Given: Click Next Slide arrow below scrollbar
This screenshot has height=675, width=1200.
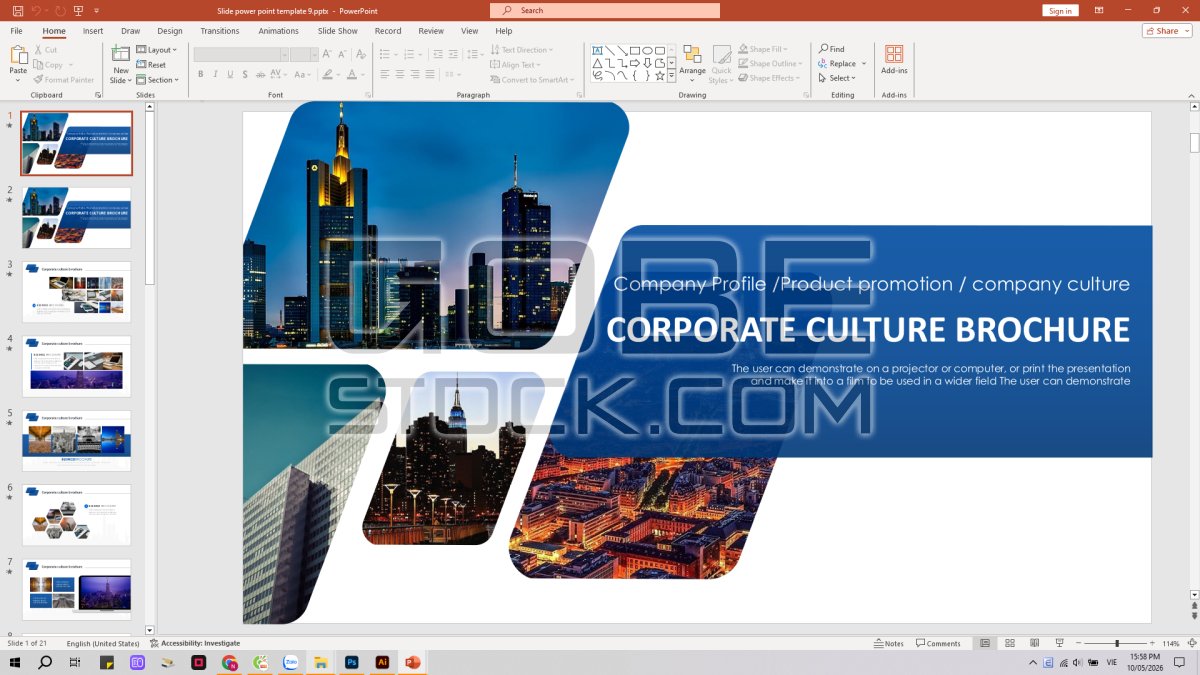Looking at the screenshot, I should pyautogui.click(x=1194, y=615).
